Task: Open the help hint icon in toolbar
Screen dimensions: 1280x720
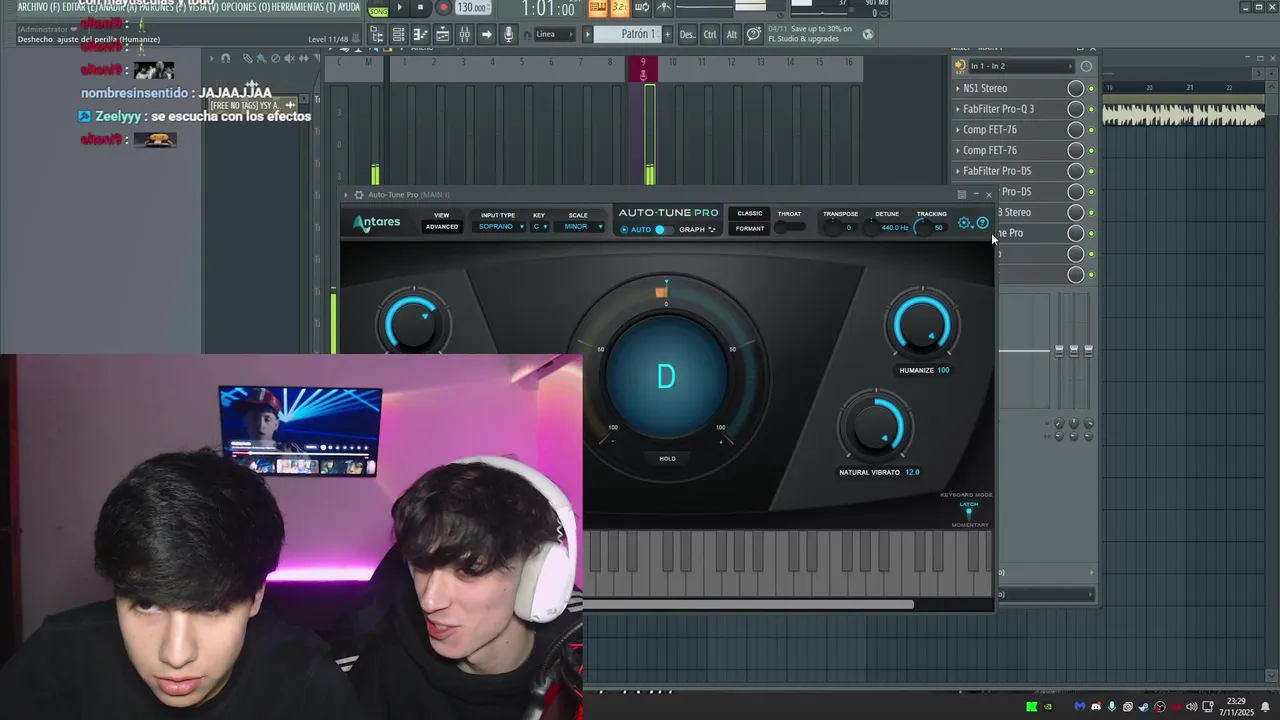Action: [754, 34]
